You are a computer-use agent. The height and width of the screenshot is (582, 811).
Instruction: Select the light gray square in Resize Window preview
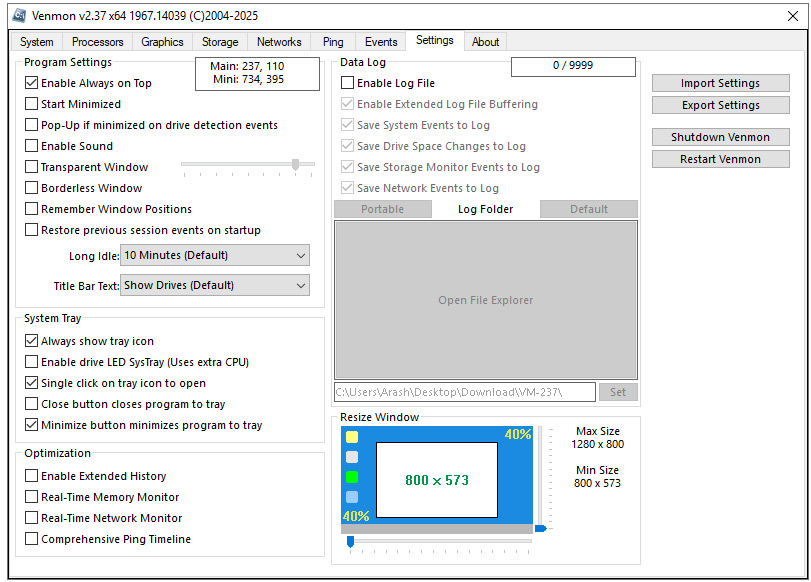(352, 457)
